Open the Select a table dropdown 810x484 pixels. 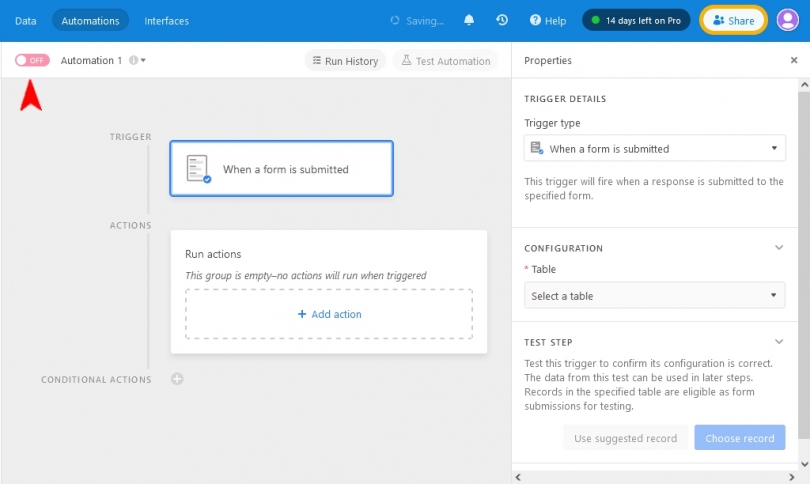[x=654, y=296]
